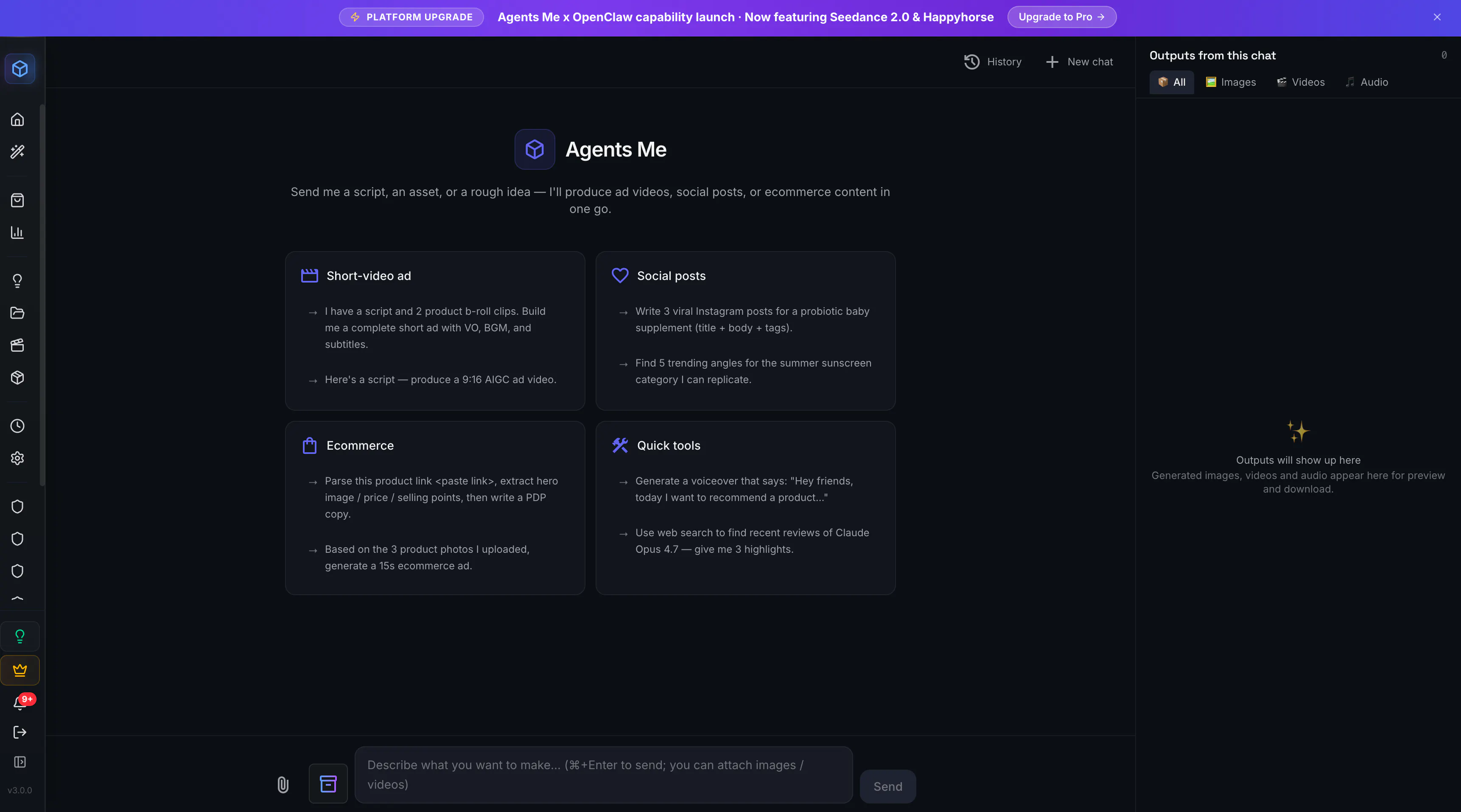The image size is (1461, 812).
Task: Click the History clock icon
Action: pyautogui.click(x=971, y=62)
